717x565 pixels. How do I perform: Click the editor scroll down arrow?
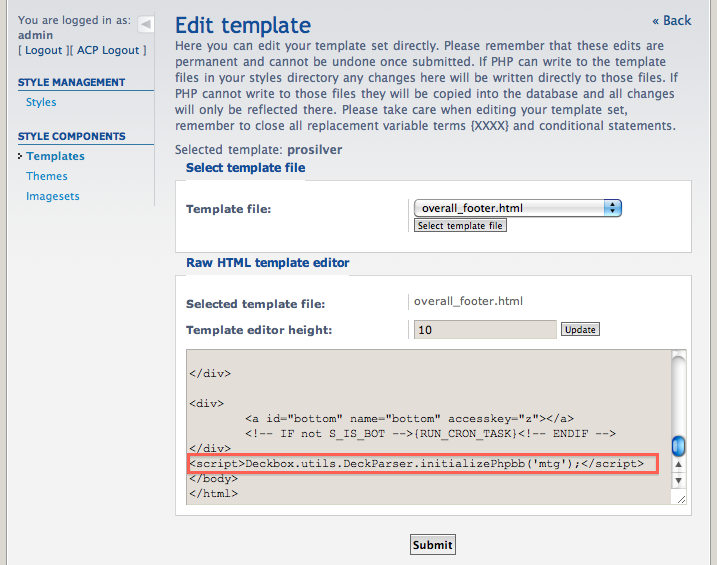[x=679, y=480]
